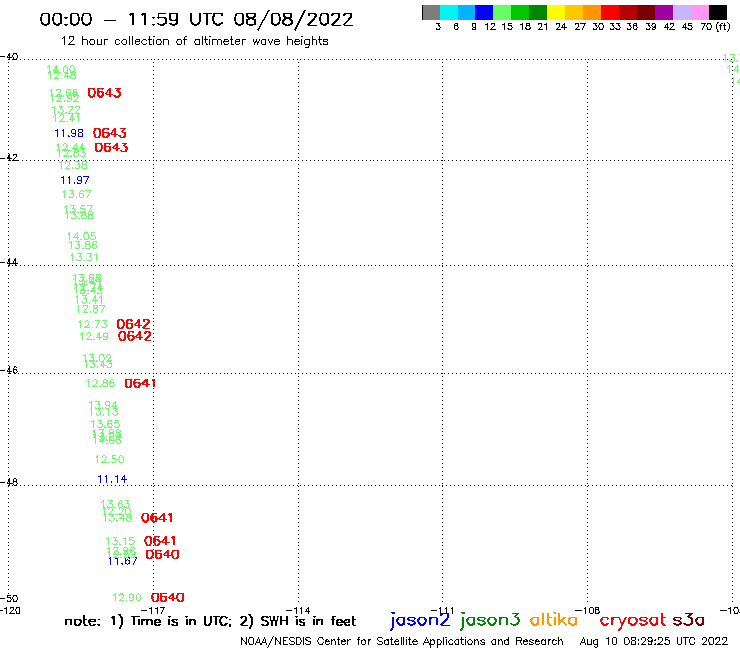Click the lavender swatch above the 45 label

[681, 12]
